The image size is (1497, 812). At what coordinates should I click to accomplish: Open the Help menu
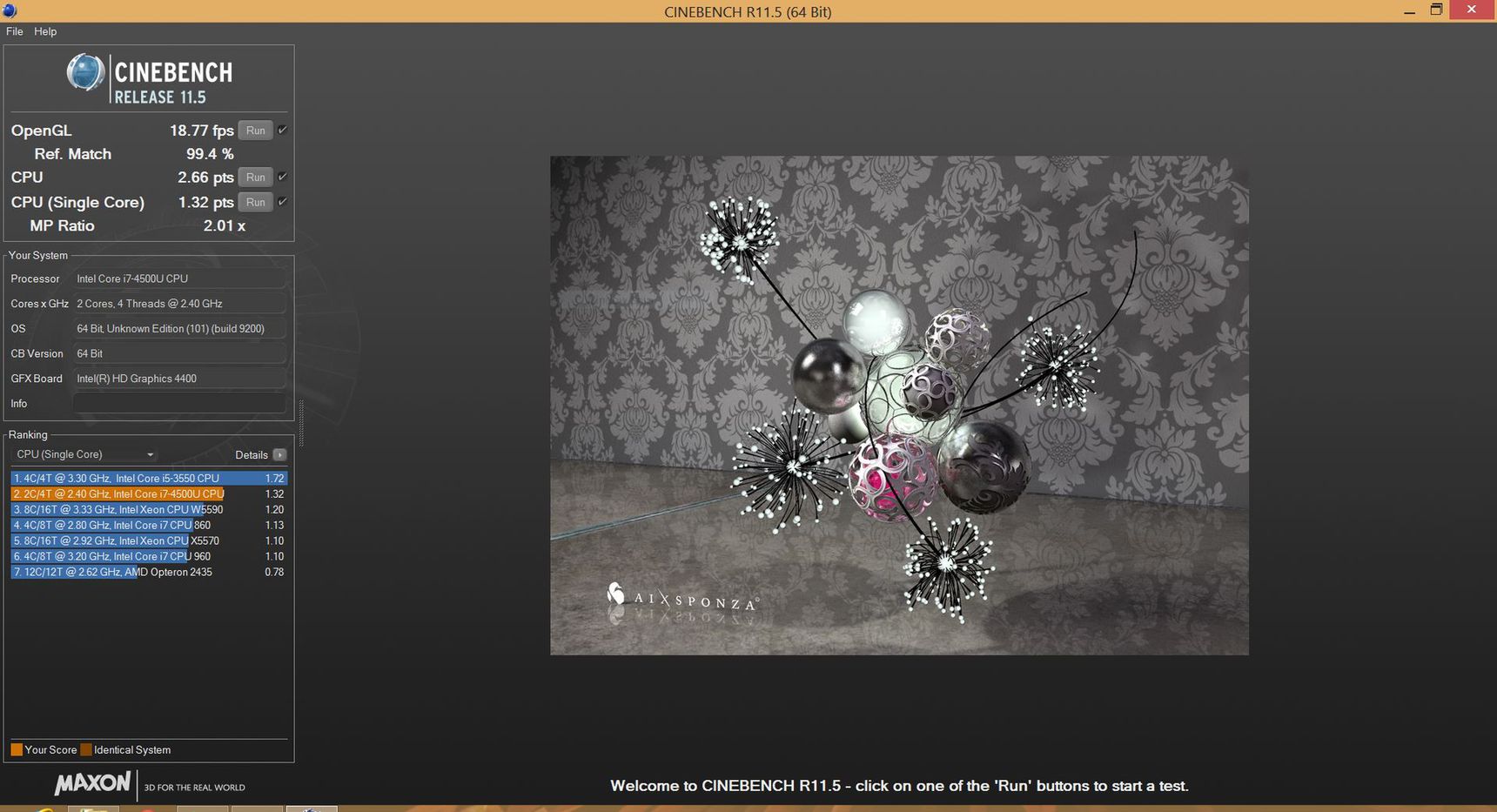45,31
